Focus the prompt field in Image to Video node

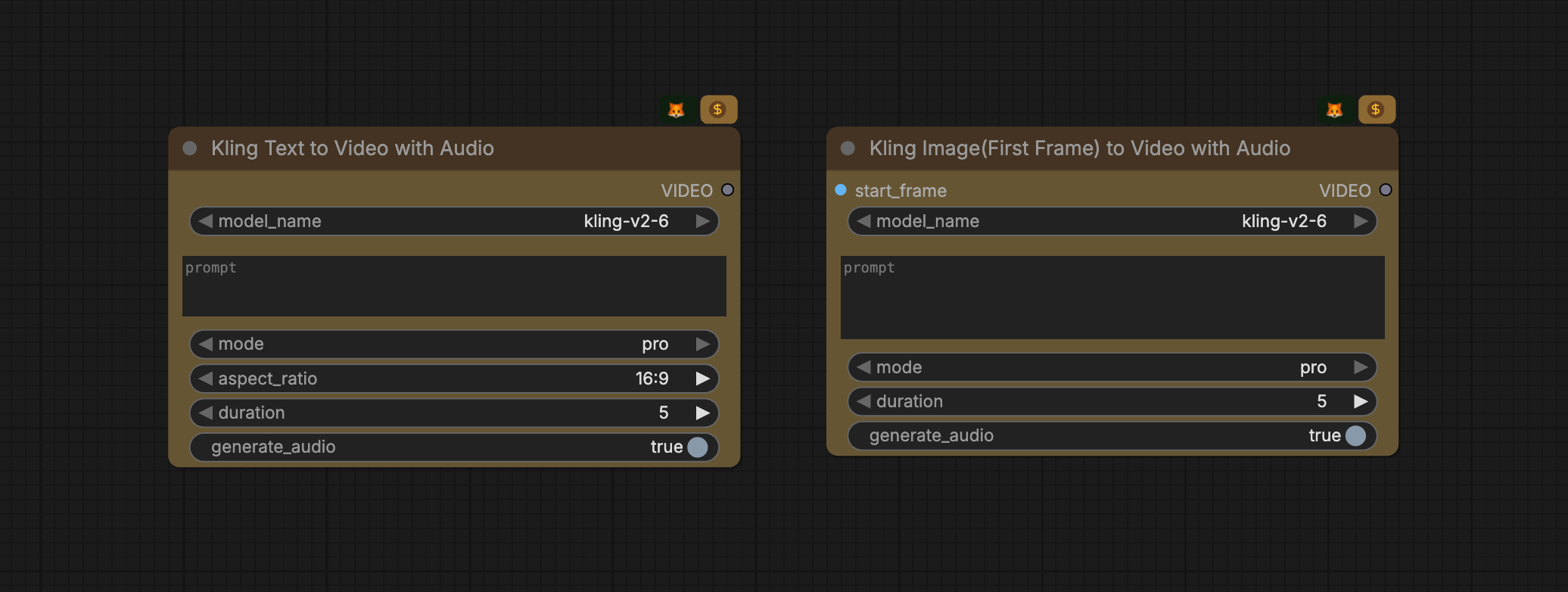[1112, 298]
